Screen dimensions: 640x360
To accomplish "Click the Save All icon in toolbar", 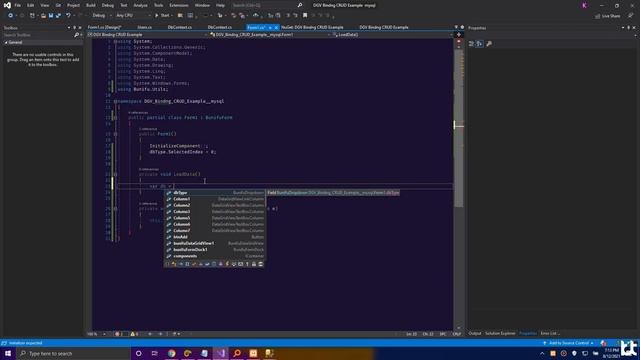I will tap(58, 16).
